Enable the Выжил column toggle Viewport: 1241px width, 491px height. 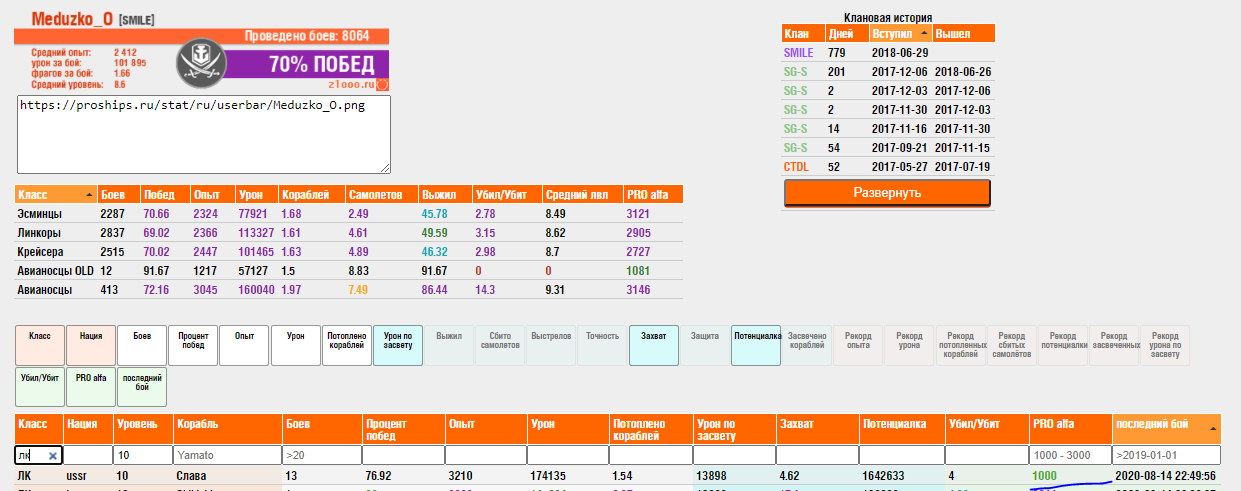450,344
